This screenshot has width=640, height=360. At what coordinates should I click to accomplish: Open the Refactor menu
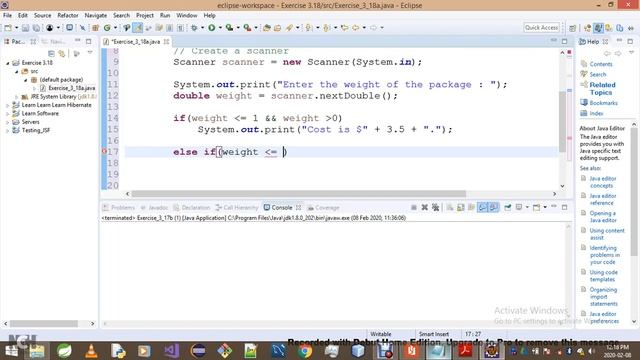pos(68,16)
